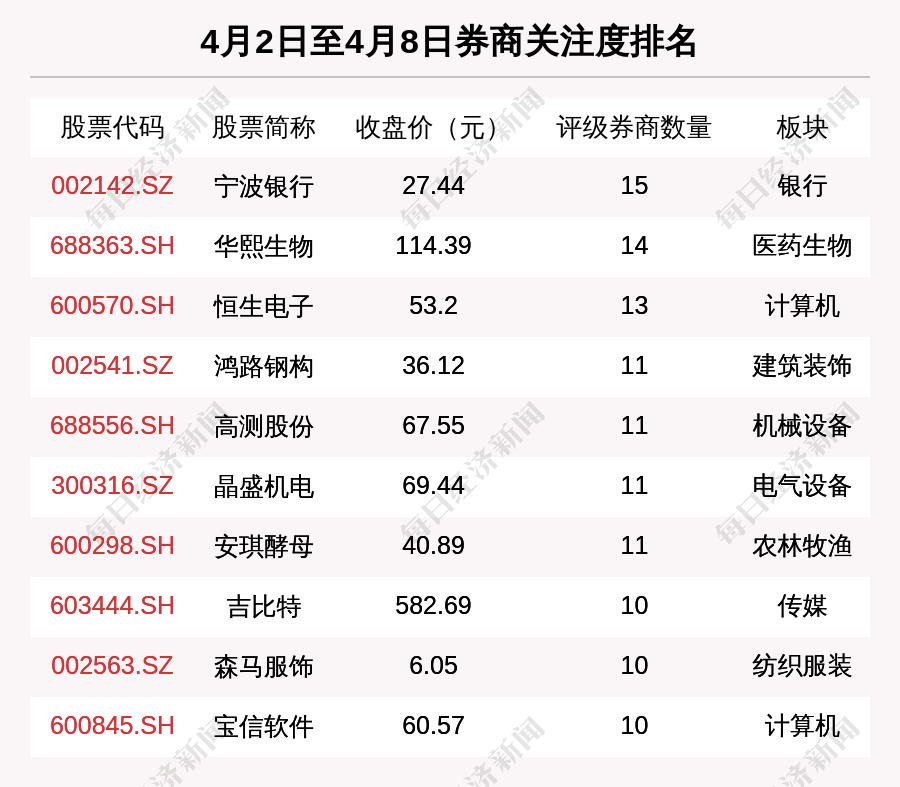This screenshot has height=787, width=900.
Task: Click stock code 603444.SH
Action: pyautogui.click(x=112, y=606)
